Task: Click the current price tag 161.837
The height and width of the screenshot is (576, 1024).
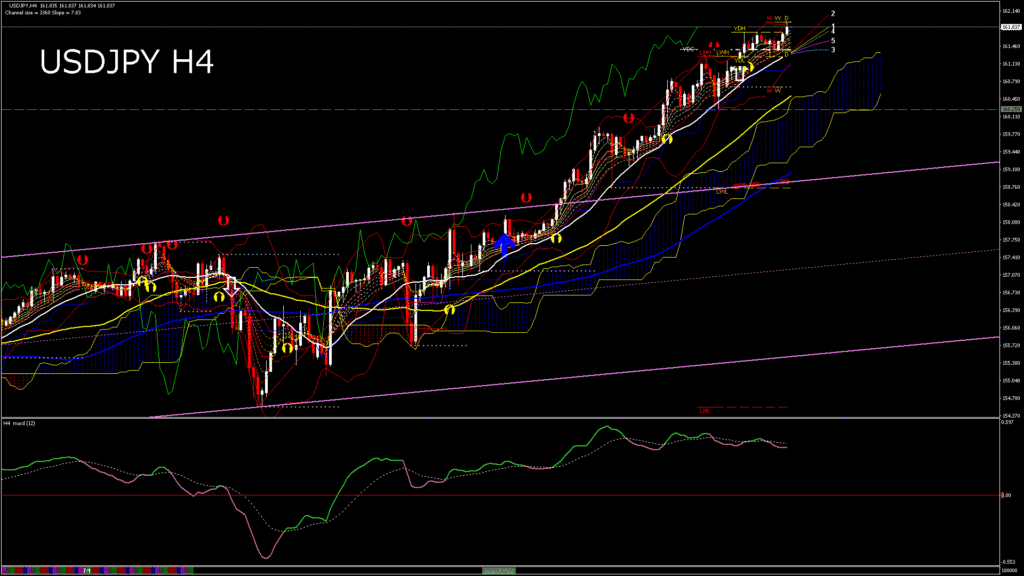Action: point(1010,27)
